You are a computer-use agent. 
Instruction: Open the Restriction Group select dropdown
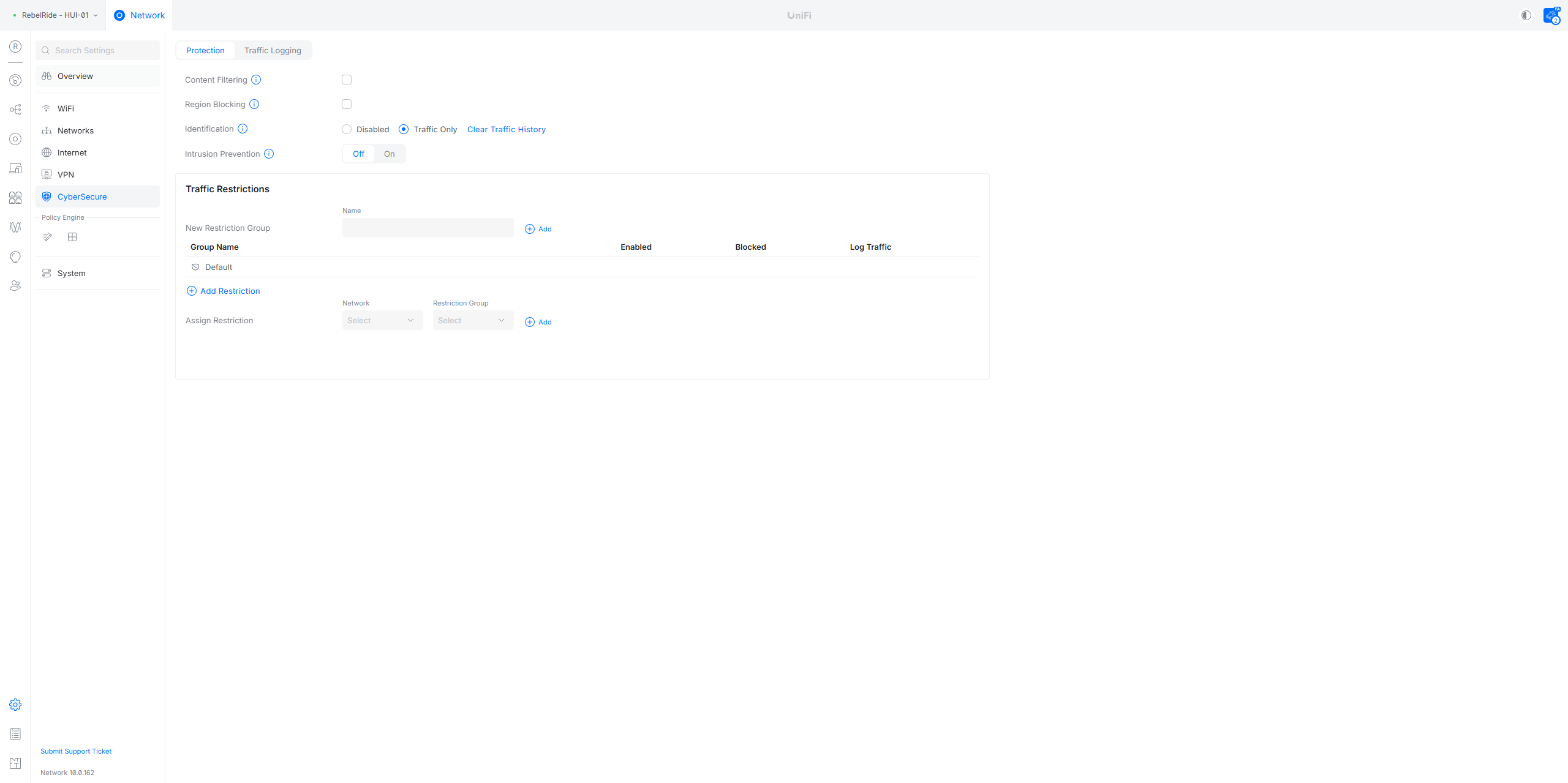(473, 320)
